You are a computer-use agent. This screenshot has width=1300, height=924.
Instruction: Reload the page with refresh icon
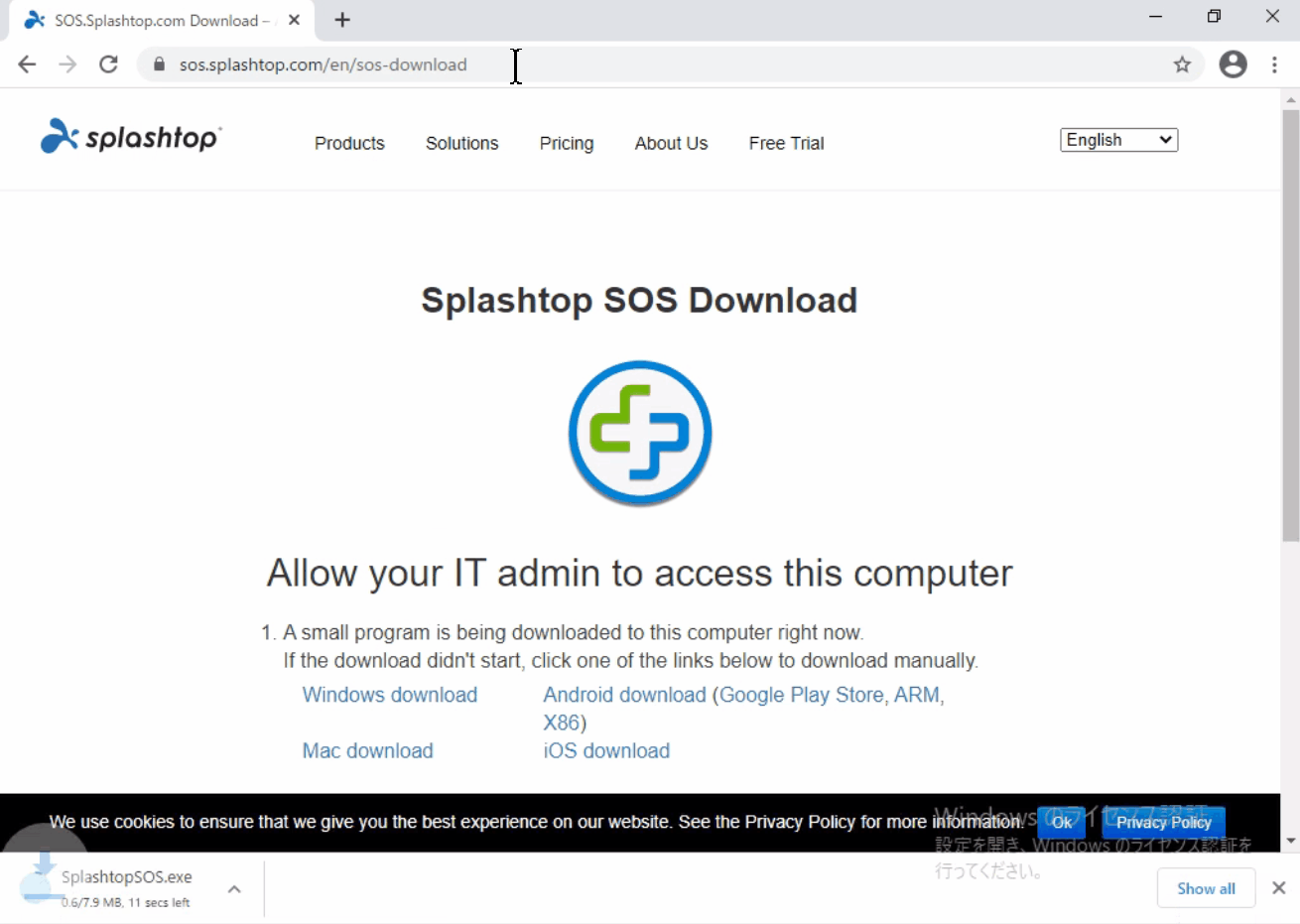pyautogui.click(x=109, y=65)
